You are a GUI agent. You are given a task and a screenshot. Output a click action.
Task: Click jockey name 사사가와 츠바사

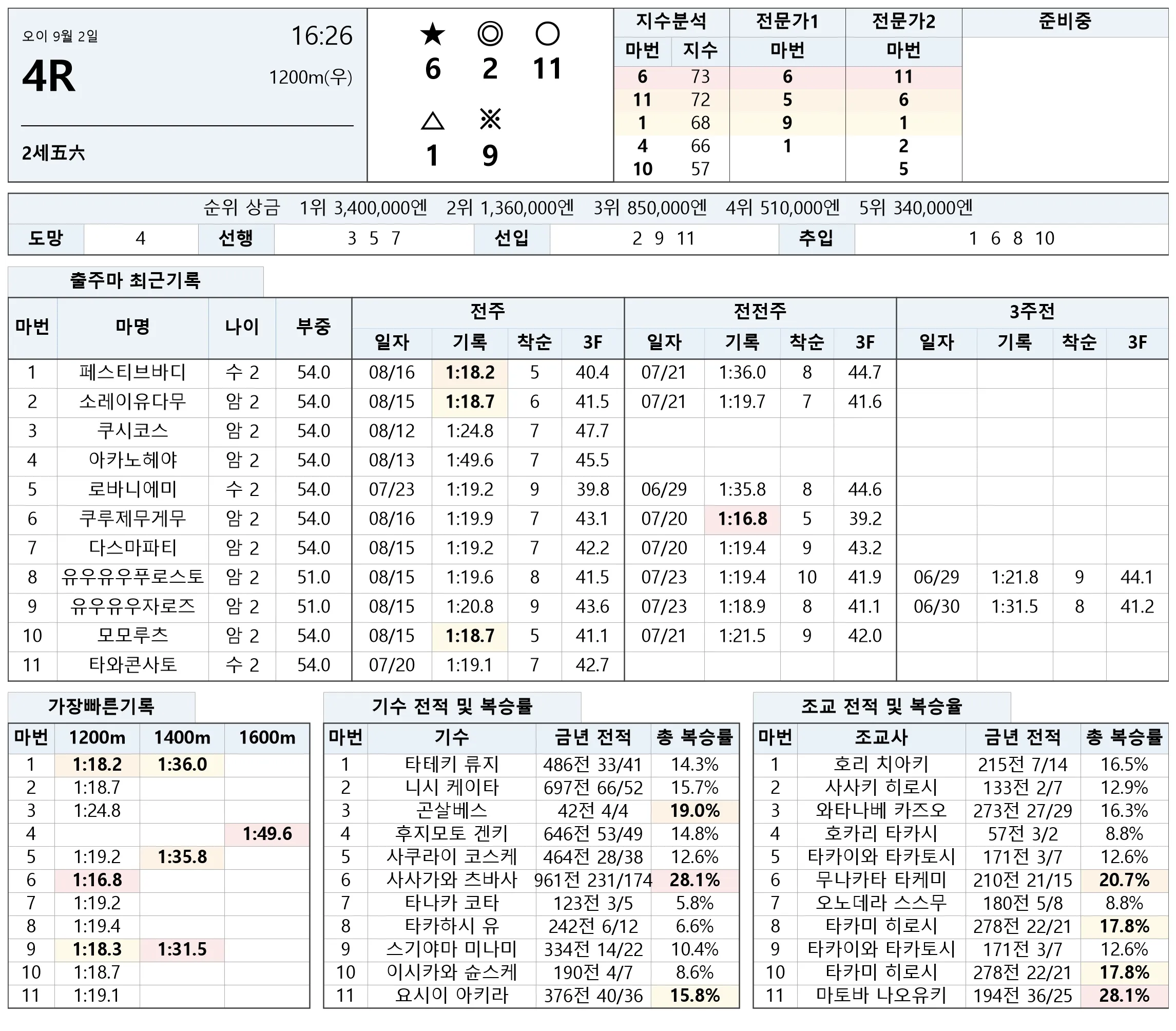451,880
